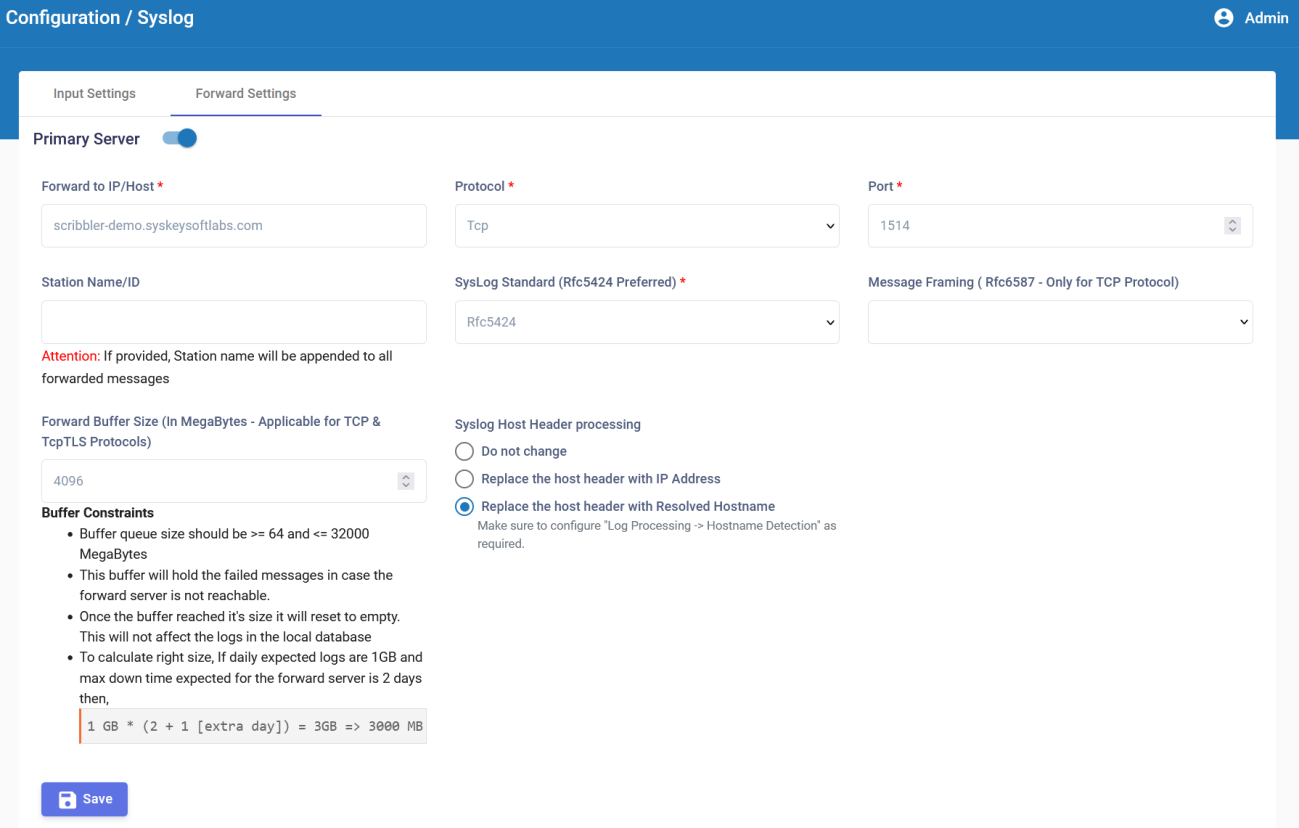Screen dimensions: 1299x828
Task: Click the Forward to IP/Host field
Action: tap(233, 226)
